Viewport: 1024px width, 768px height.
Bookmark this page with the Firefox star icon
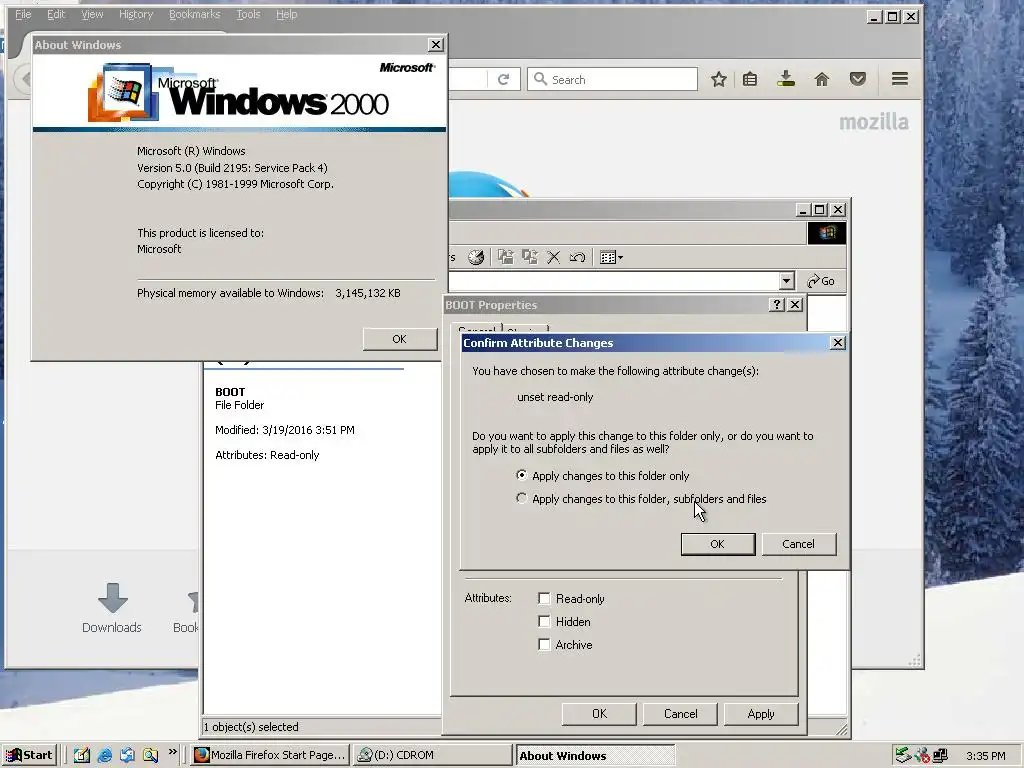click(x=718, y=80)
